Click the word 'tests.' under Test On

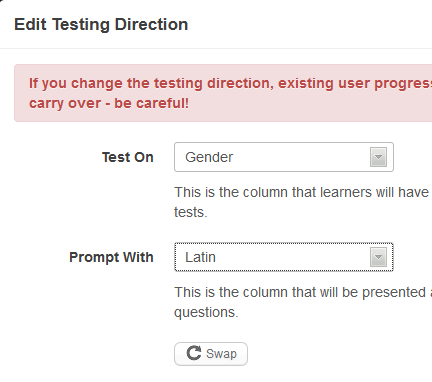pos(191,212)
